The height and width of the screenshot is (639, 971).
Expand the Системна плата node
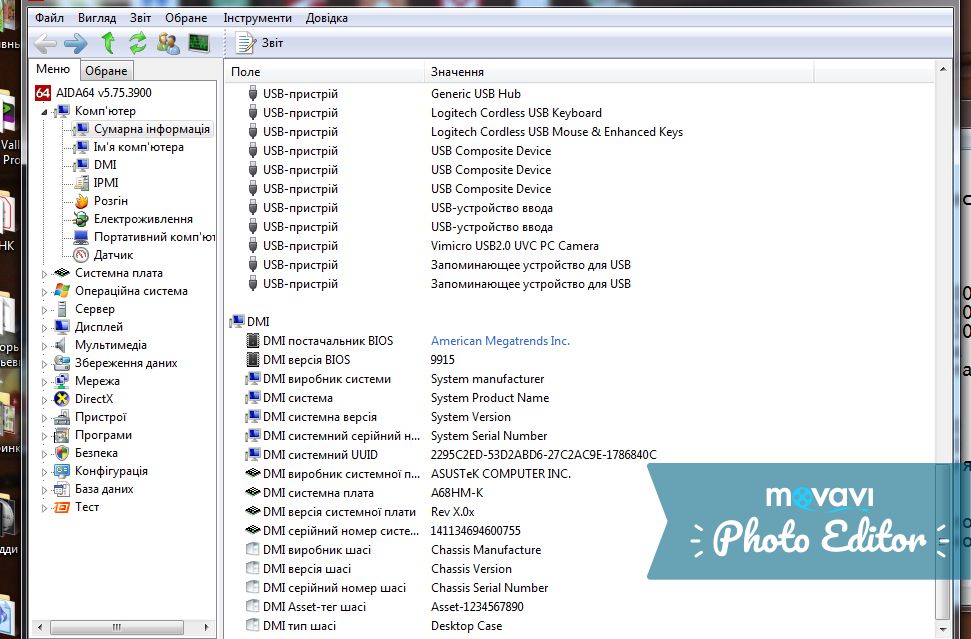(44, 274)
